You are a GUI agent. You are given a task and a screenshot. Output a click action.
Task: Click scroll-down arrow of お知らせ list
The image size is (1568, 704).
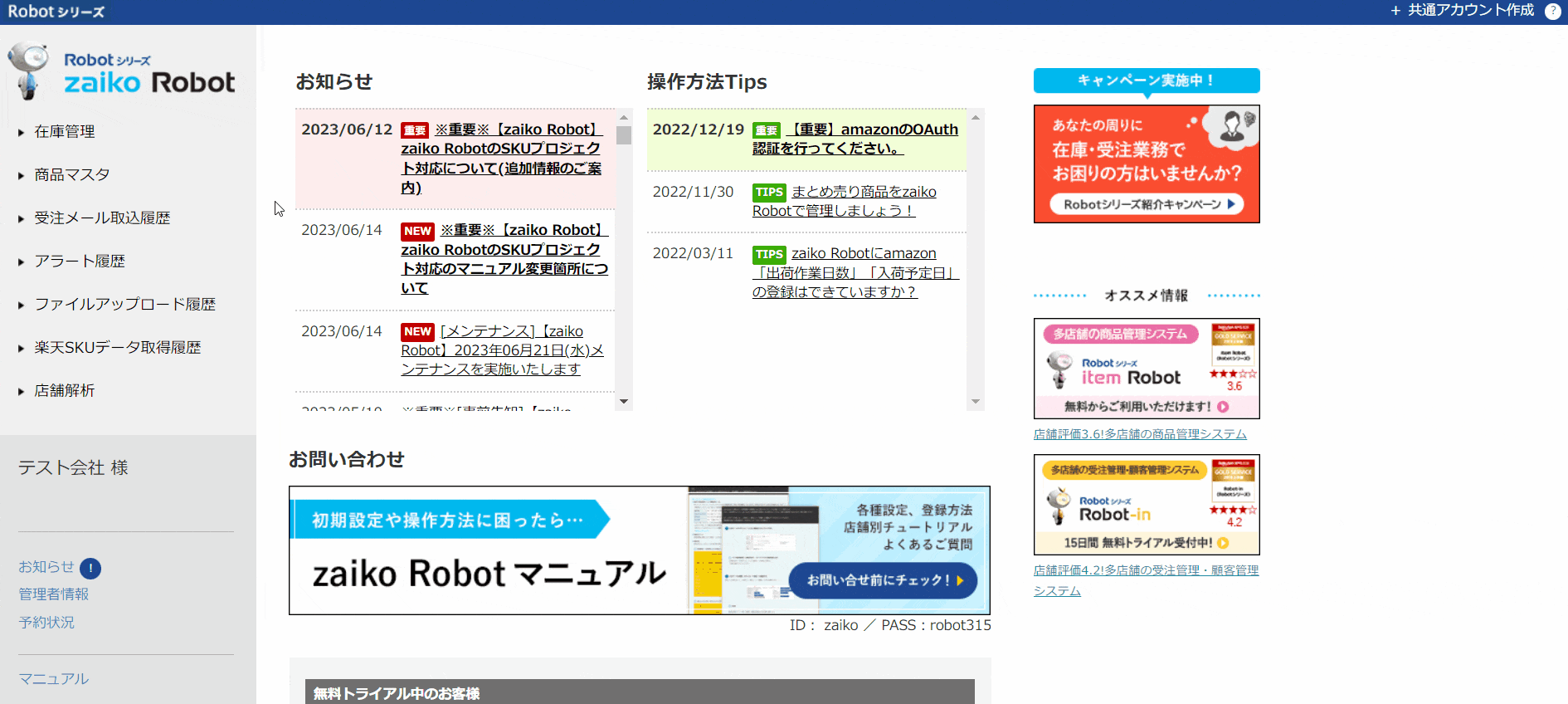[624, 402]
